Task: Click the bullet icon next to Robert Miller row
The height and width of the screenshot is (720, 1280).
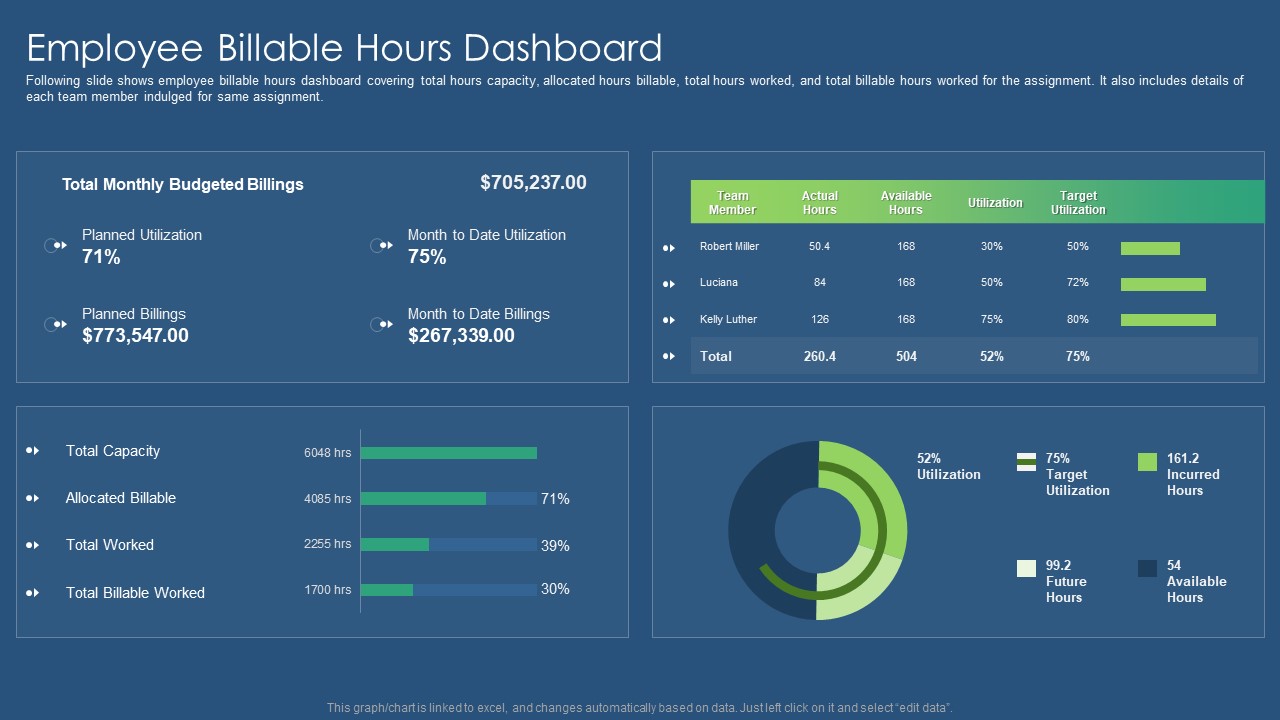Action: click(669, 247)
